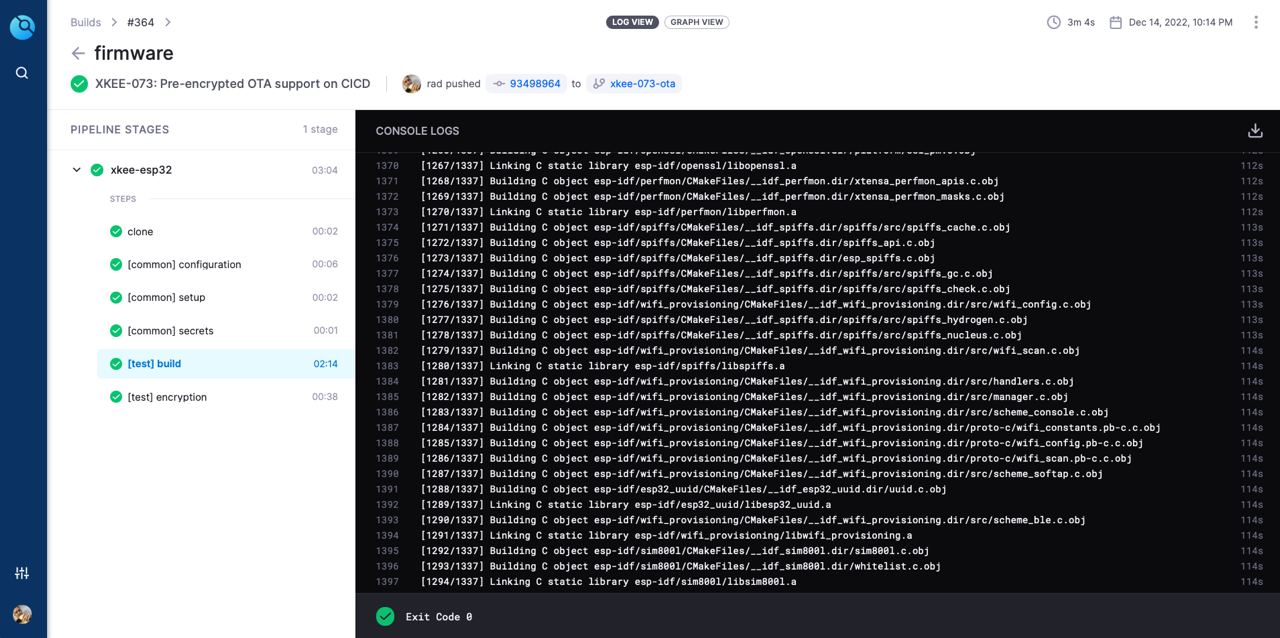Screen dimensions: 1280x638
Task: Click the green check of encryption step
Action: (116, 397)
